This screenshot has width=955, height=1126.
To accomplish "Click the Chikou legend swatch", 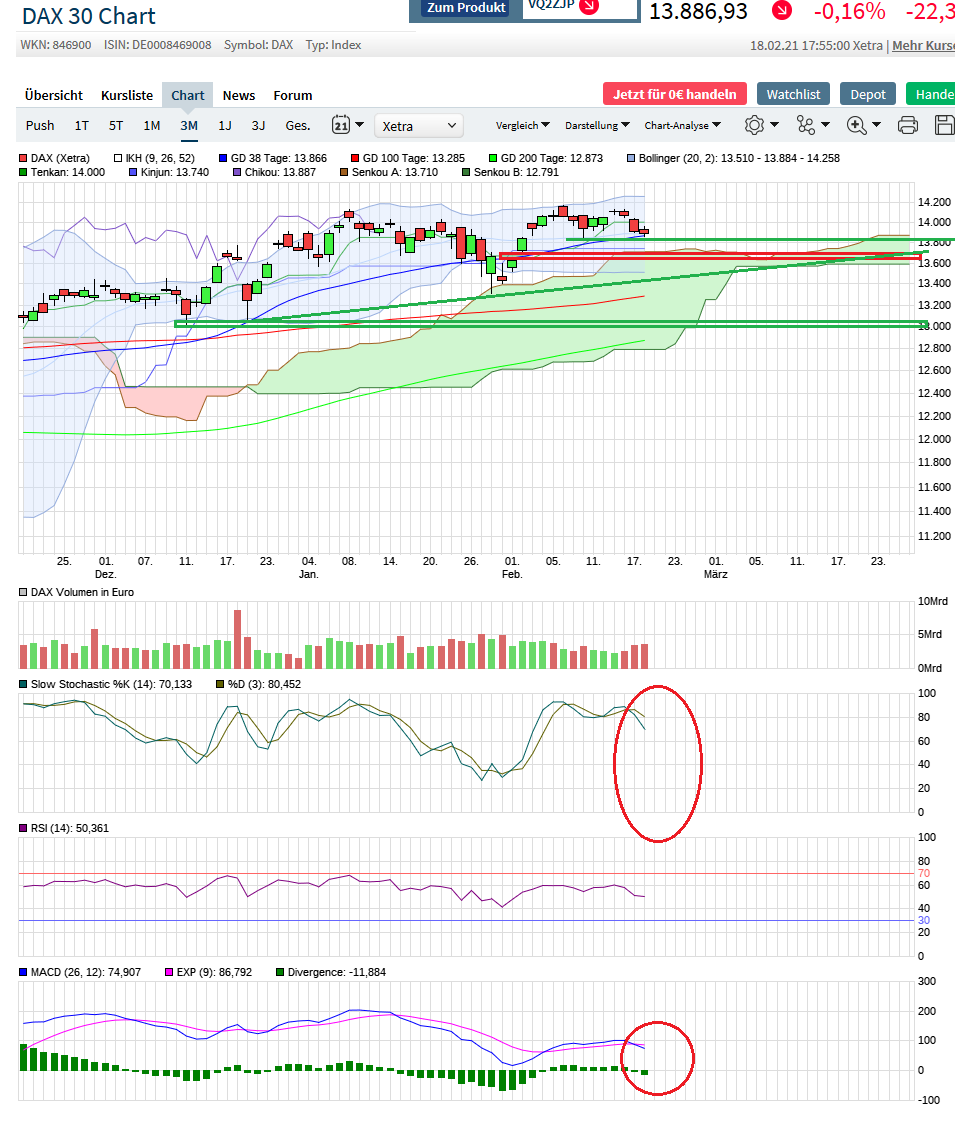I will pyautogui.click(x=237, y=172).
